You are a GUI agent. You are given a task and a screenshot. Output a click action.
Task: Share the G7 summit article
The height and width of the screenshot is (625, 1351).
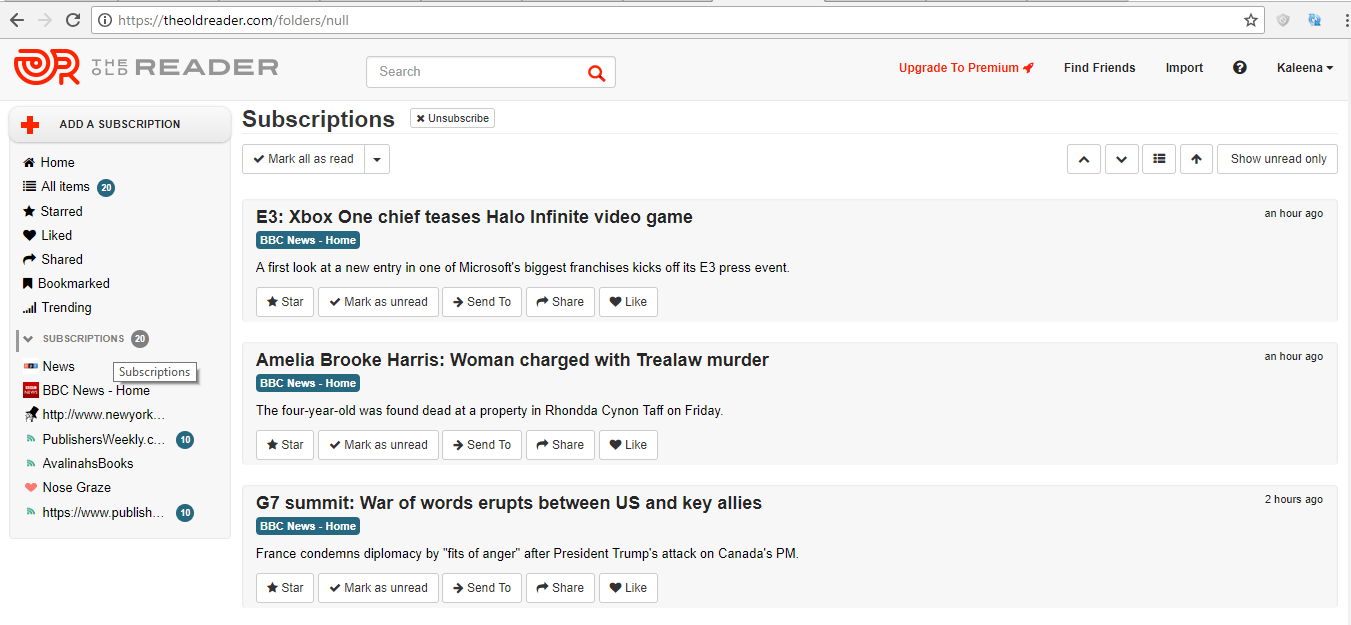click(x=560, y=588)
